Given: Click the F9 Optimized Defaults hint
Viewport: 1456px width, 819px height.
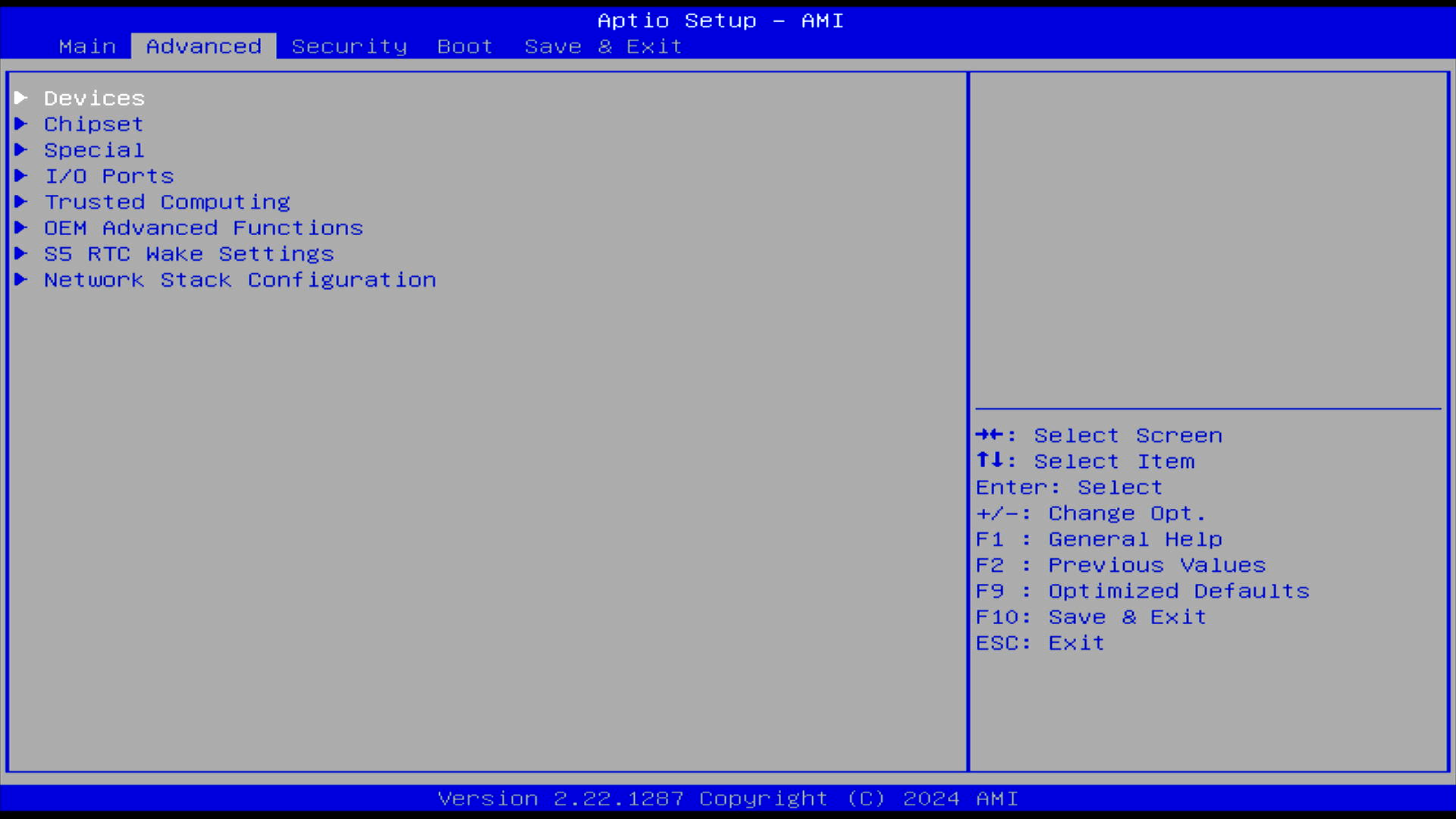Looking at the screenshot, I should pyautogui.click(x=1142, y=591).
